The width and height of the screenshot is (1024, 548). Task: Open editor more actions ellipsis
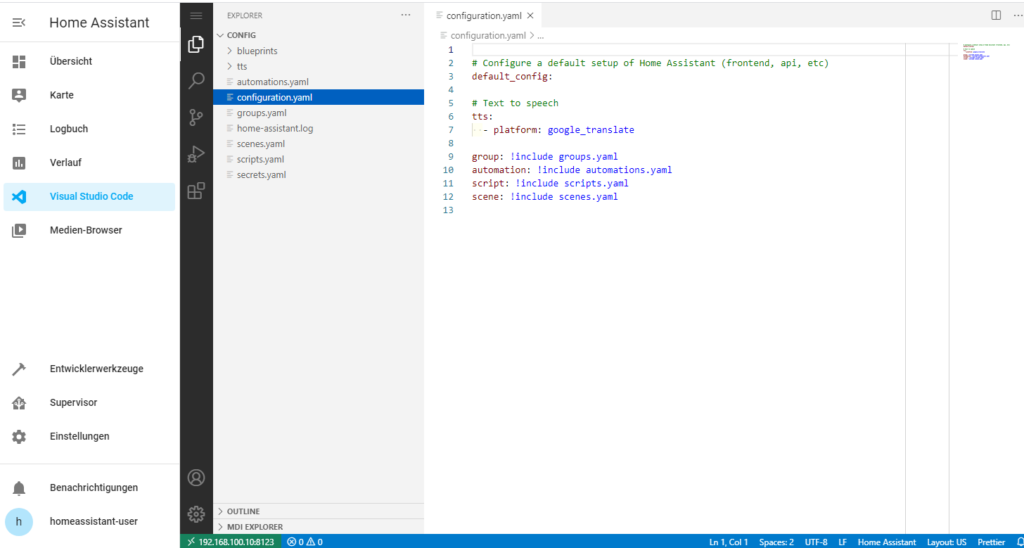1017,15
